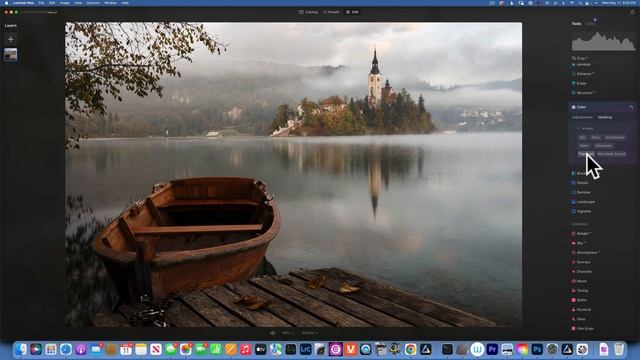Image resolution: width=640 pixels, height=360 pixels.
Task: Open the Account menu
Action: coord(93,3)
